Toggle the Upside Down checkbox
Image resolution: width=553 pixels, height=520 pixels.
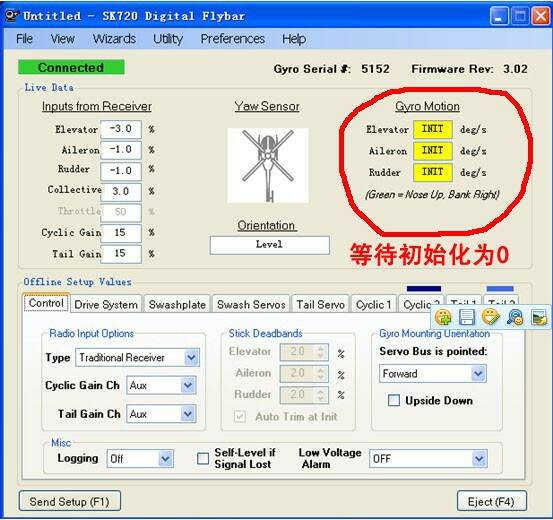point(394,400)
